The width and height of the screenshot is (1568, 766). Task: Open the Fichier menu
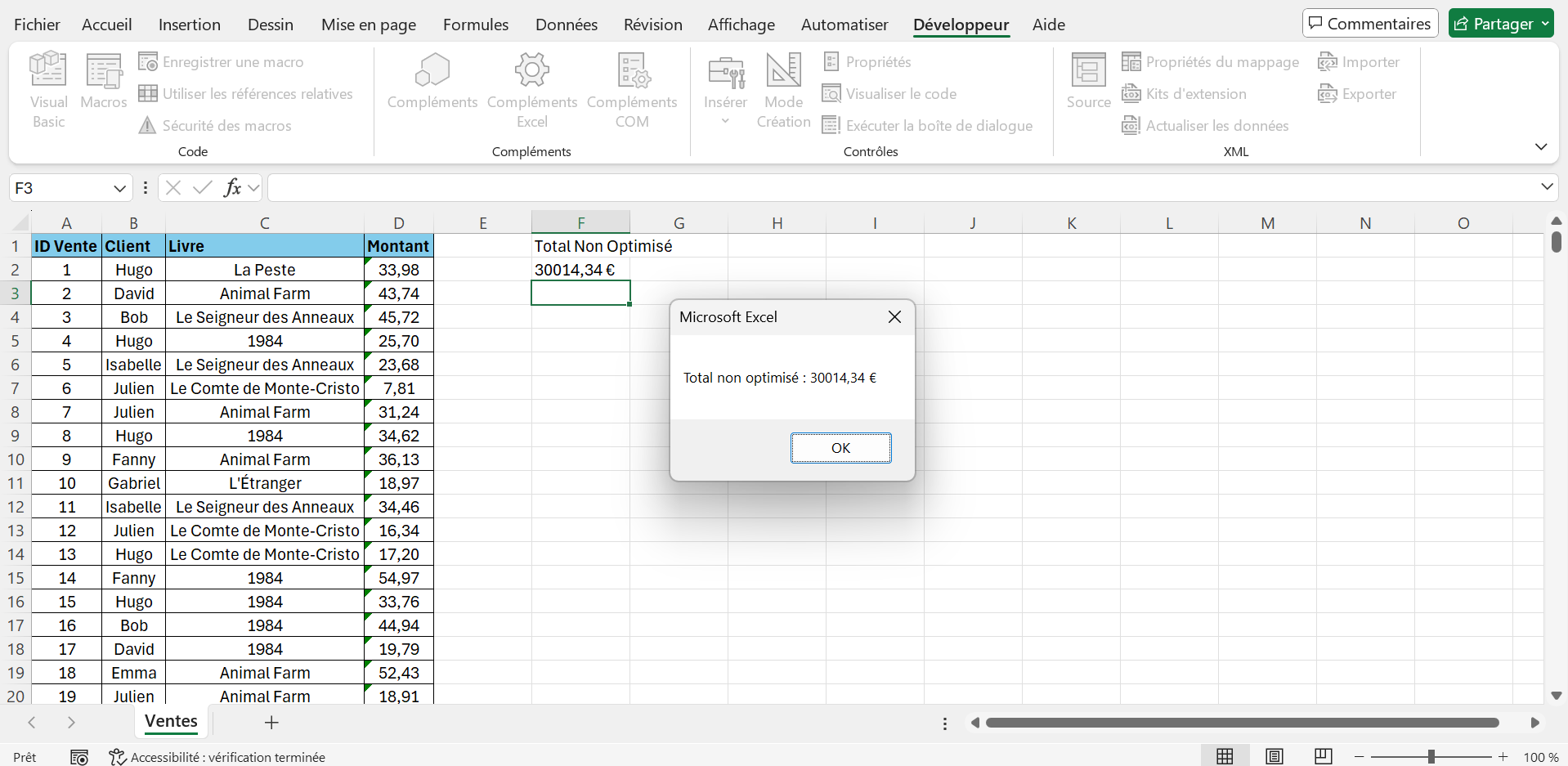click(x=37, y=25)
